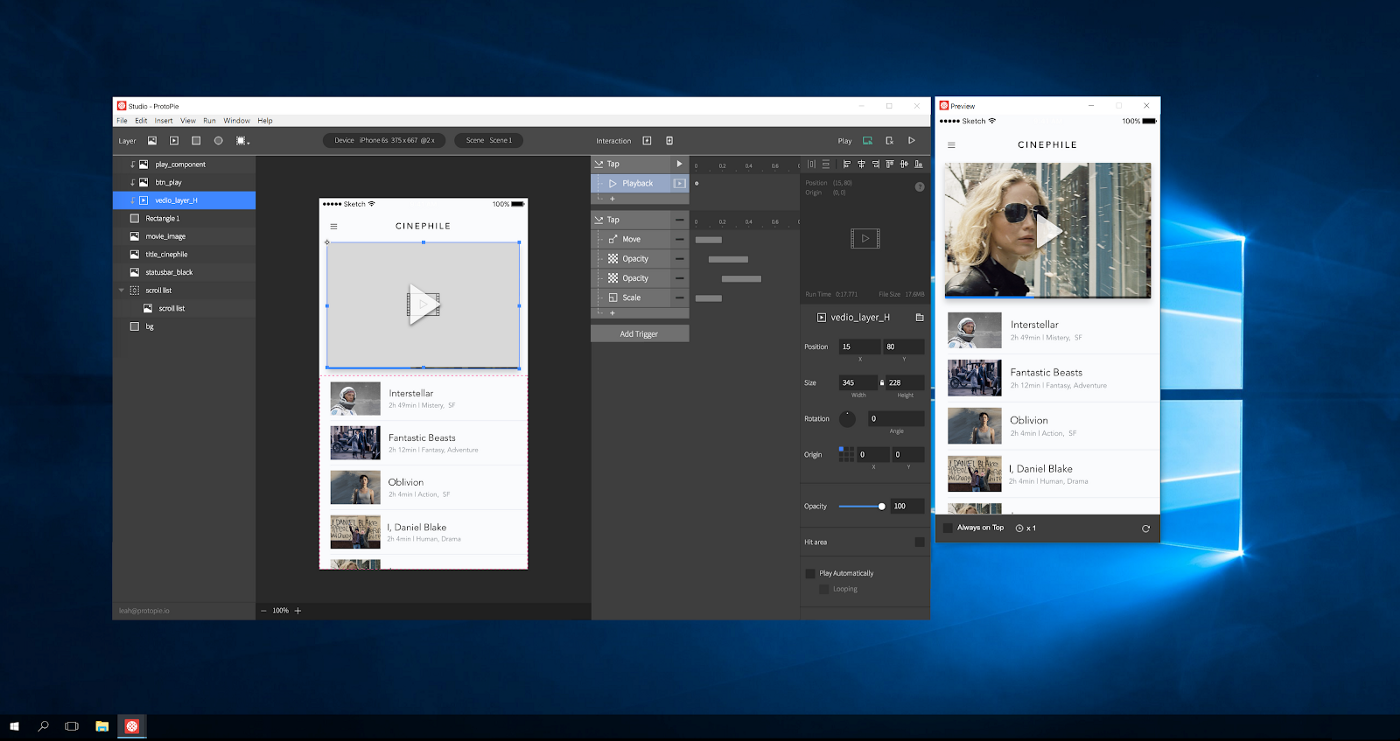Click the Opacity slider handle
The height and width of the screenshot is (741, 1400).
[881, 506]
